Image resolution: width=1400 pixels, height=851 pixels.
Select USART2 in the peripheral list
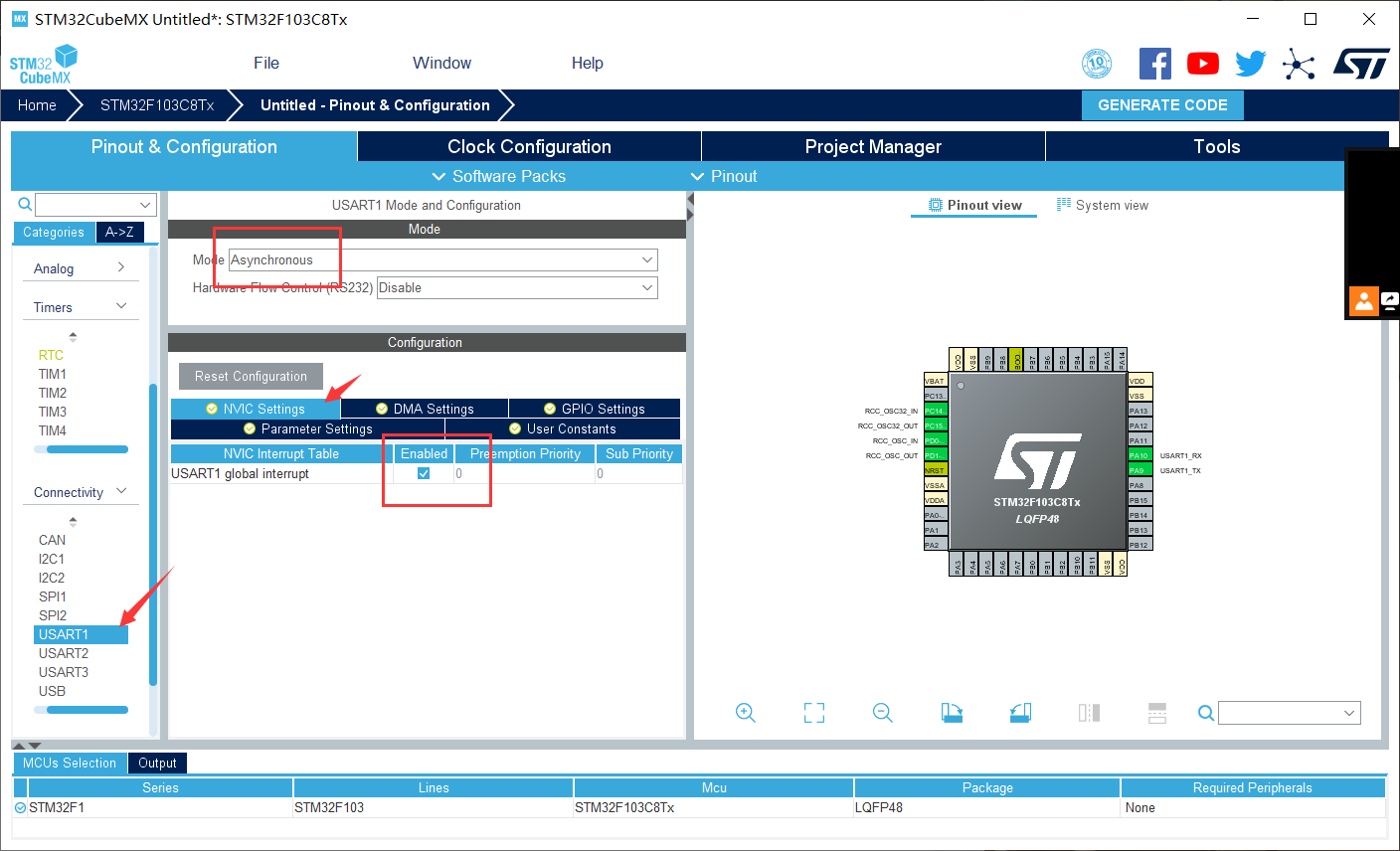(63, 652)
